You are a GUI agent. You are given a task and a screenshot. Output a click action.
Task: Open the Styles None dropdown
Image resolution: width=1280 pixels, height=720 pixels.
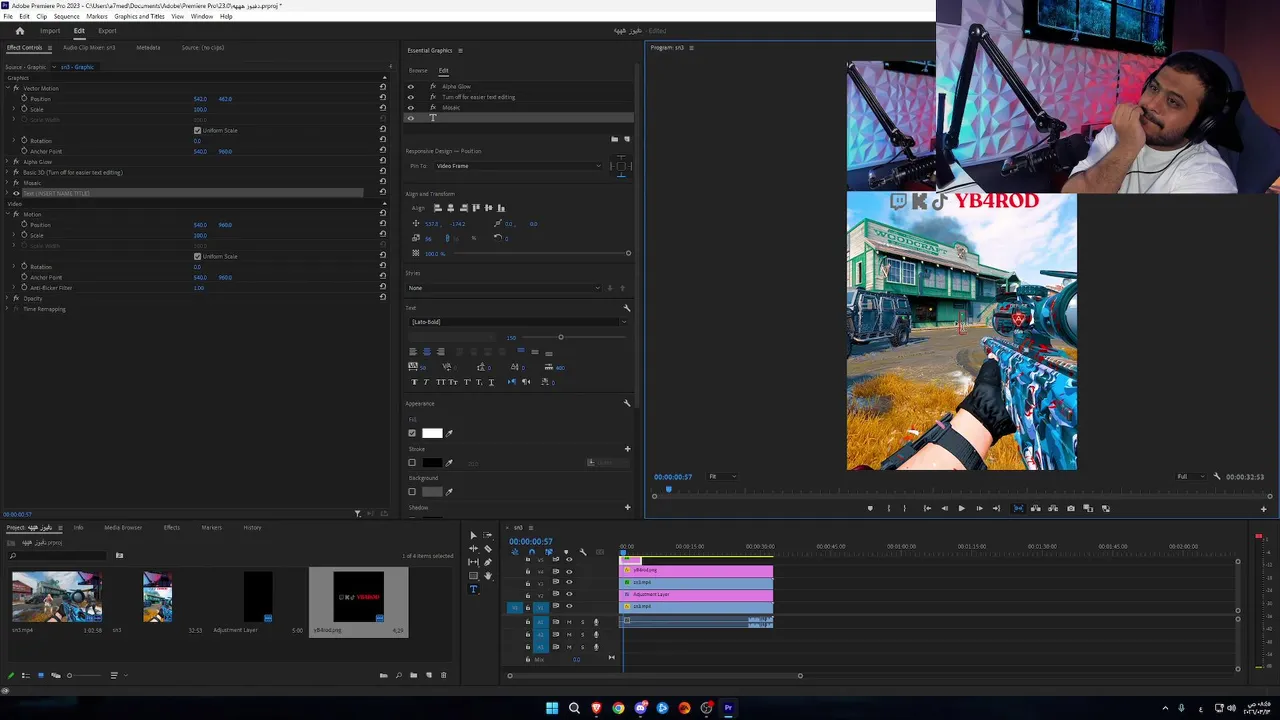503,288
